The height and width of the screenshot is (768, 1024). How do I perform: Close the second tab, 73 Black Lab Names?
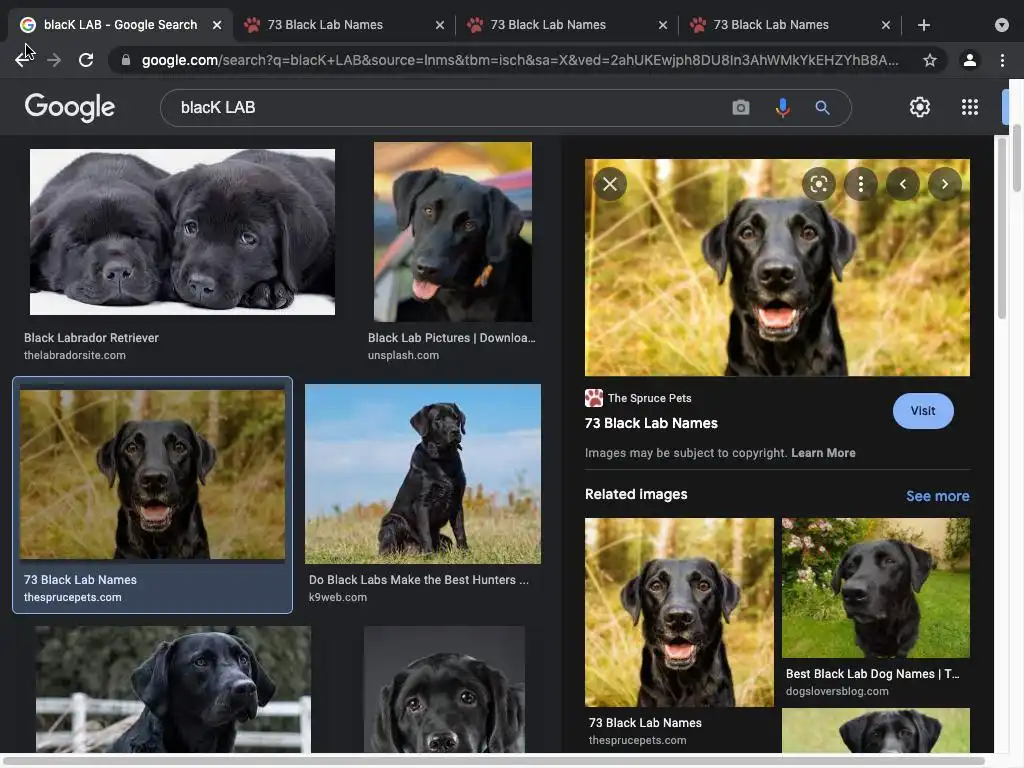(440, 25)
